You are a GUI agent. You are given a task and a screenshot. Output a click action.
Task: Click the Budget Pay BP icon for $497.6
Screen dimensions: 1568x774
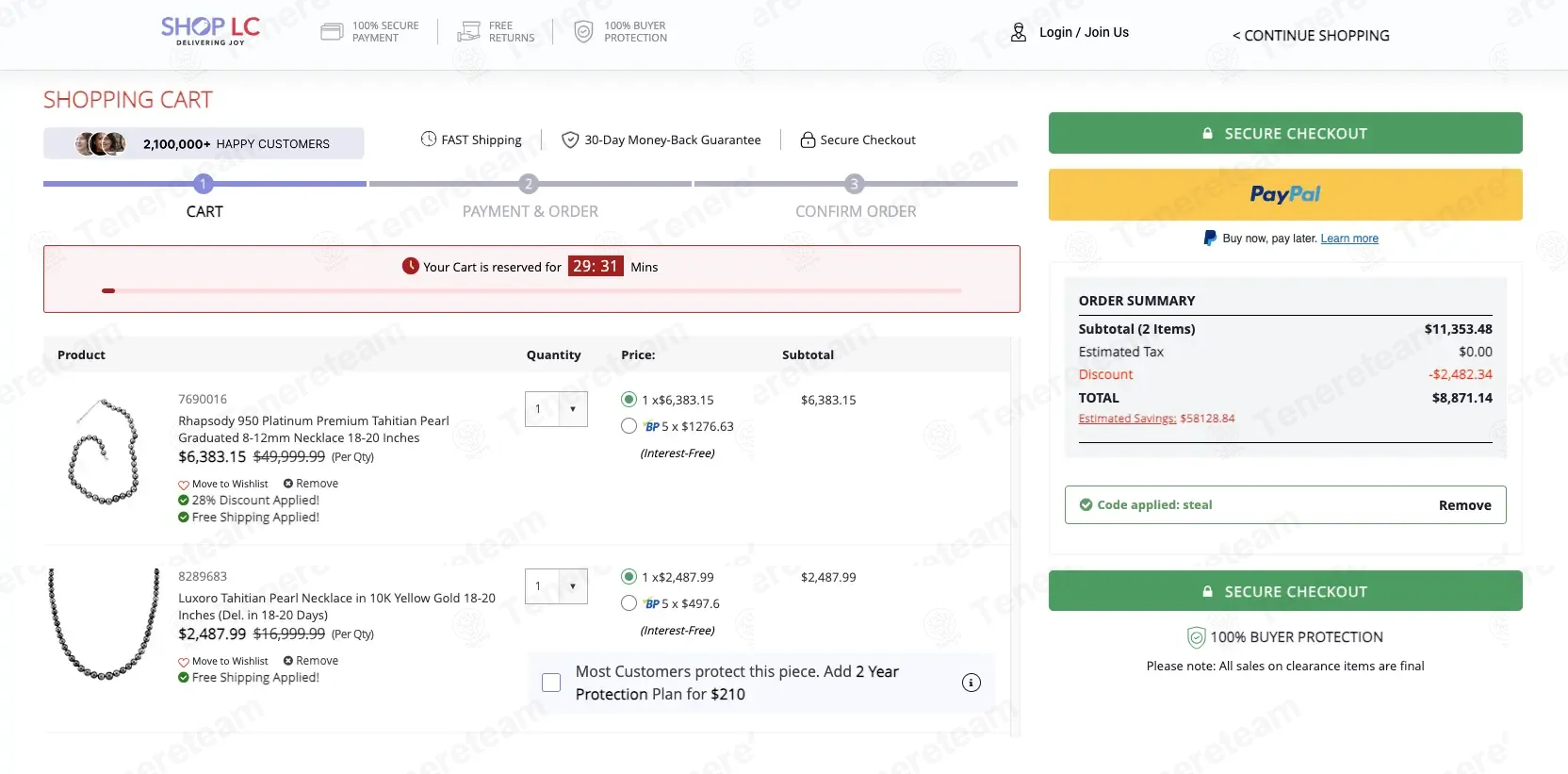651,603
